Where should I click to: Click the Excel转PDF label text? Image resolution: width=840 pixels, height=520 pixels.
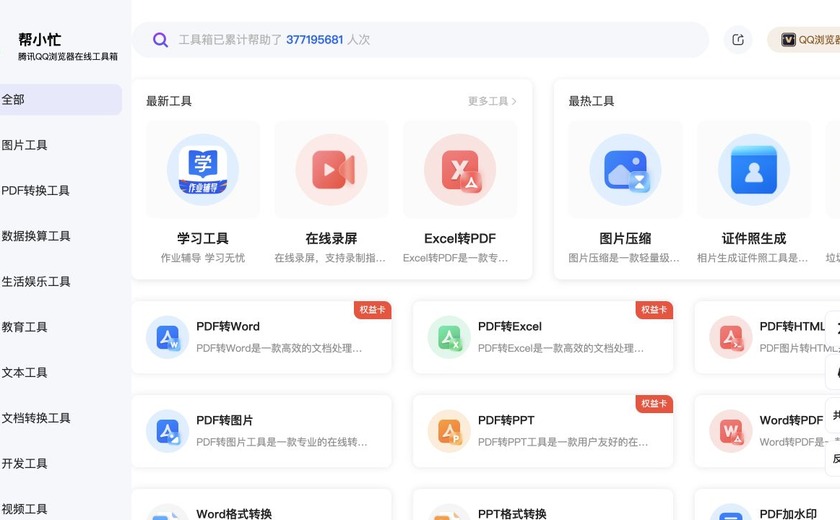(x=460, y=238)
